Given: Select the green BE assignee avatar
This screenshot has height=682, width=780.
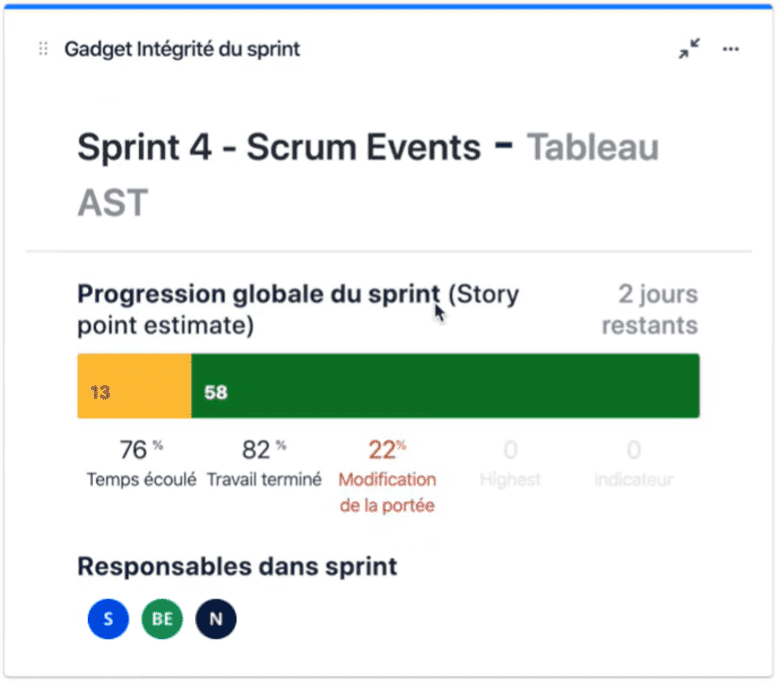Looking at the screenshot, I should (x=162, y=619).
